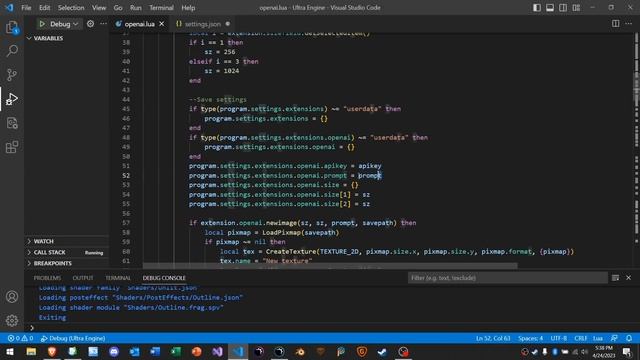Open the Run and Debug view
The height and width of the screenshot is (360, 640).
pyautogui.click(x=12, y=99)
